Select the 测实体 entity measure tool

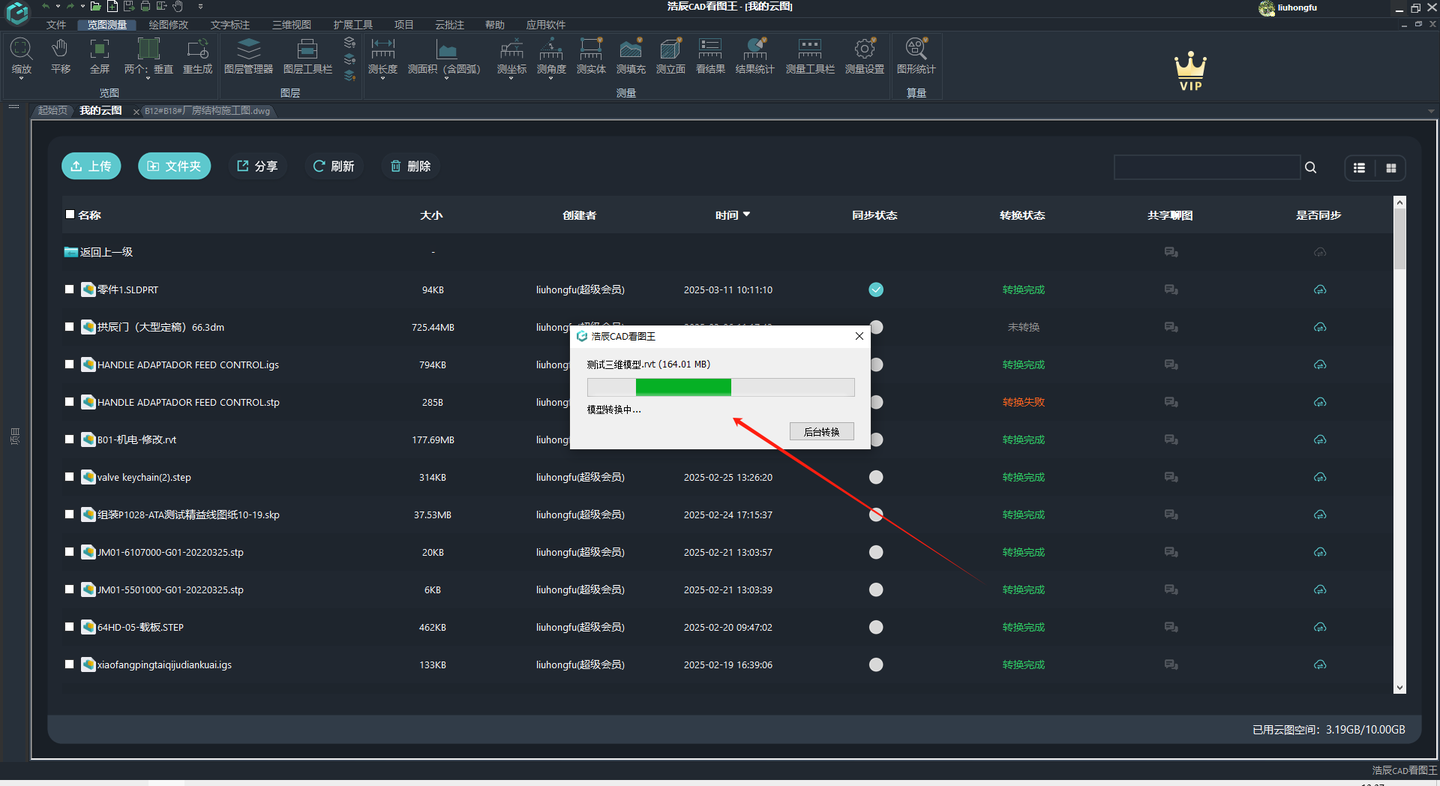tap(591, 55)
